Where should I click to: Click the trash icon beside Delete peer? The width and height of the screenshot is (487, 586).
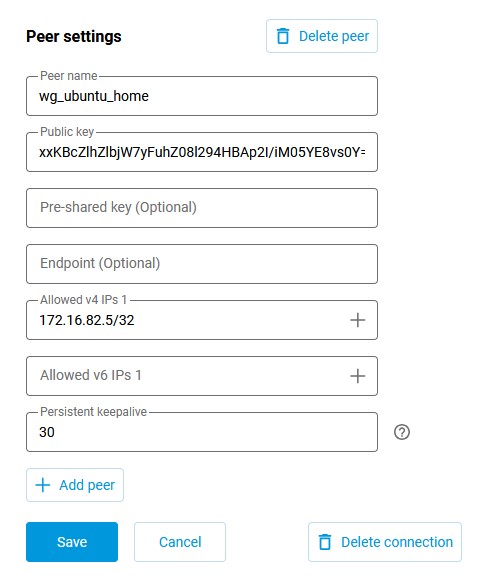point(283,36)
